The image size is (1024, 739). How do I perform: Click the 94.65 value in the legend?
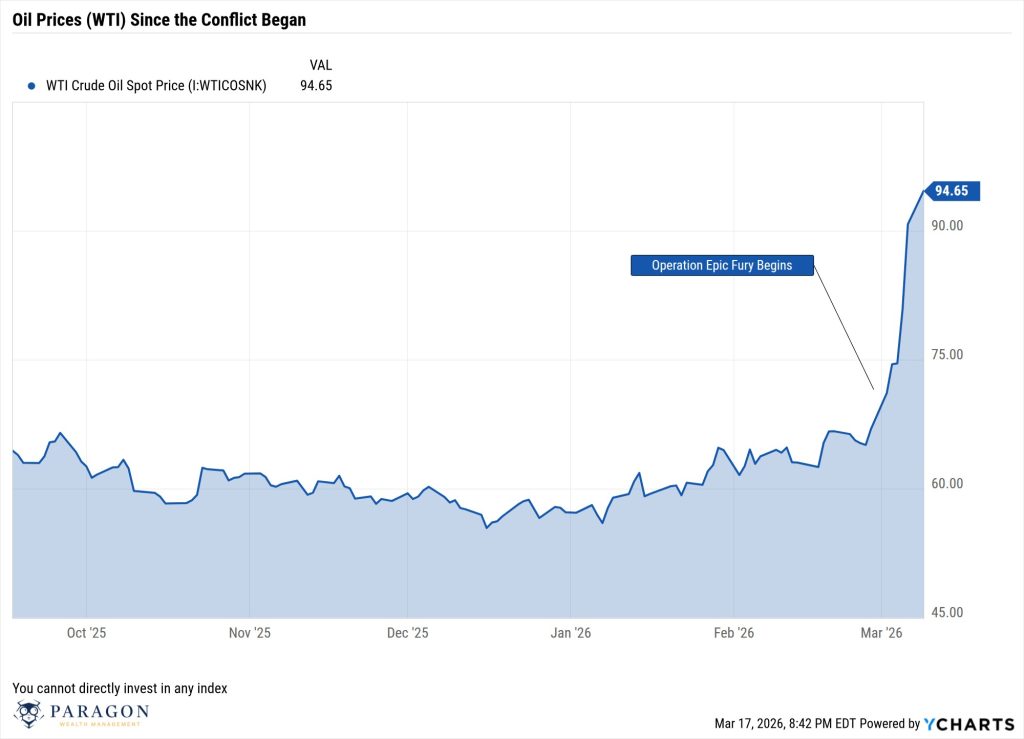(x=316, y=86)
